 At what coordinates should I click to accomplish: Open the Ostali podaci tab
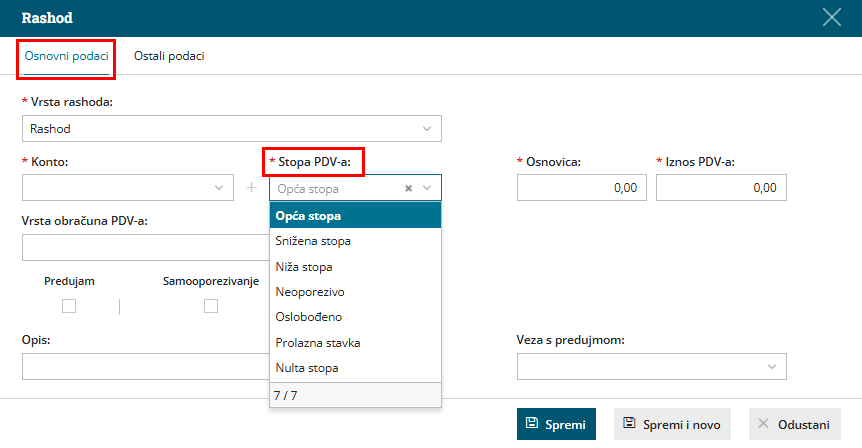pyautogui.click(x=169, y=56)
